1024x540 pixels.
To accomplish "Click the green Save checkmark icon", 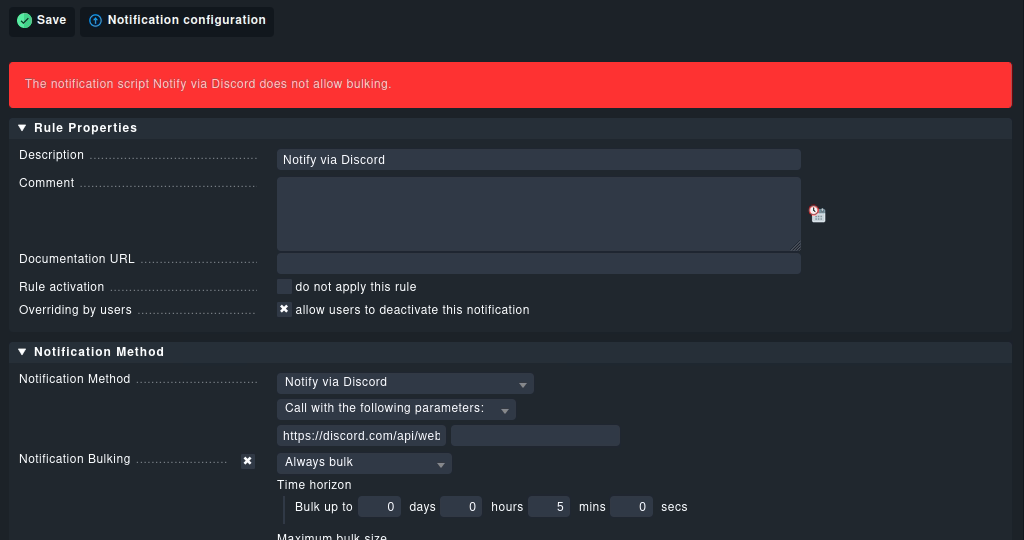I will point(25,21).
